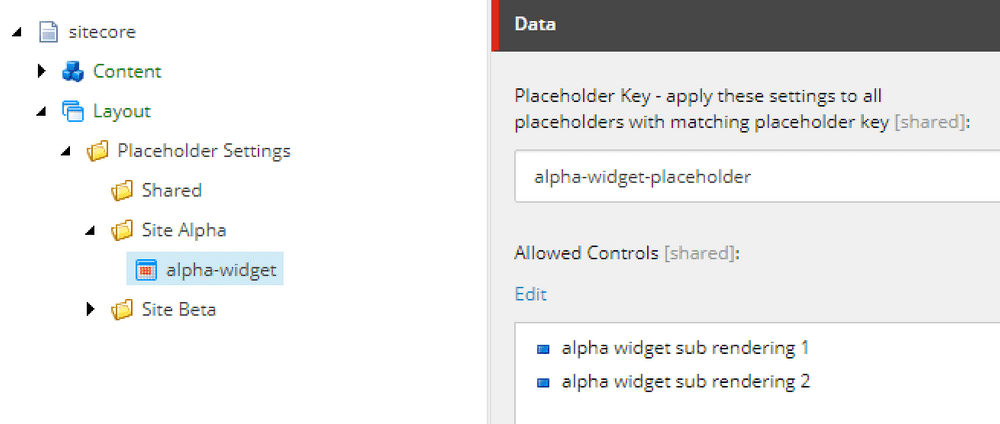
Task: Click the Placeholder Settings folder icon
Action: [x=96, y=151]
